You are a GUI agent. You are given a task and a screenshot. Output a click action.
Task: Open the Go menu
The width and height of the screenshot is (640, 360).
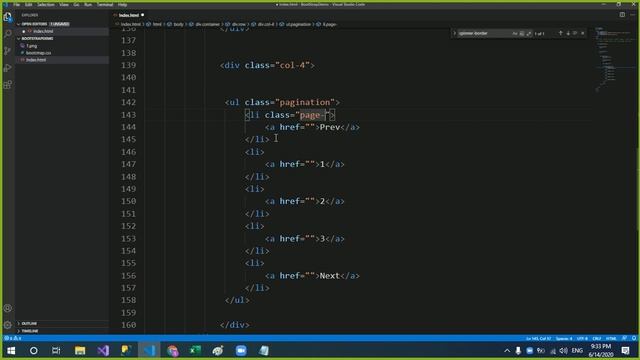point(76,4)
